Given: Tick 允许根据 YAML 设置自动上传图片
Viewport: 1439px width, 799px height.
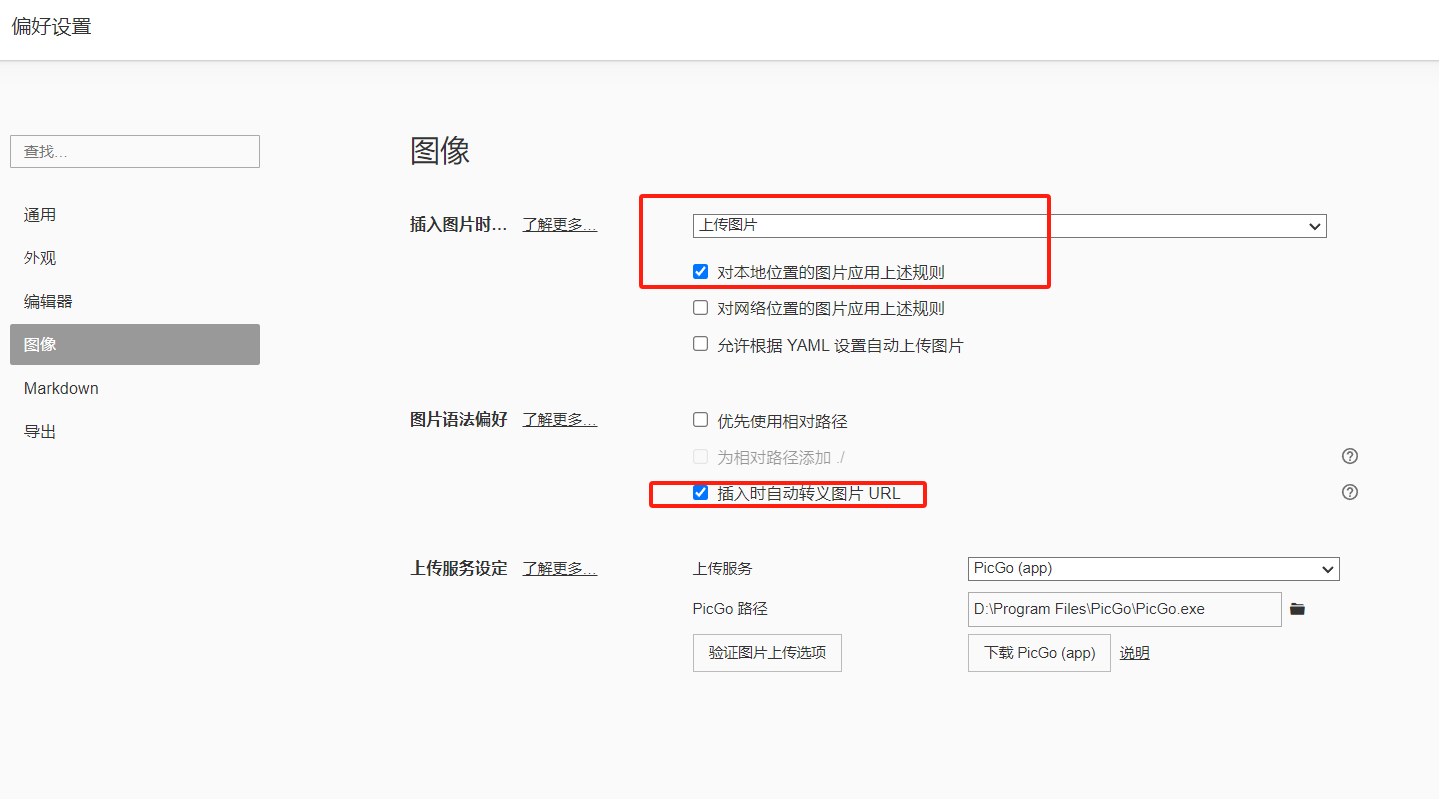Looking at the screenshot, I should (x=701, y=345).
